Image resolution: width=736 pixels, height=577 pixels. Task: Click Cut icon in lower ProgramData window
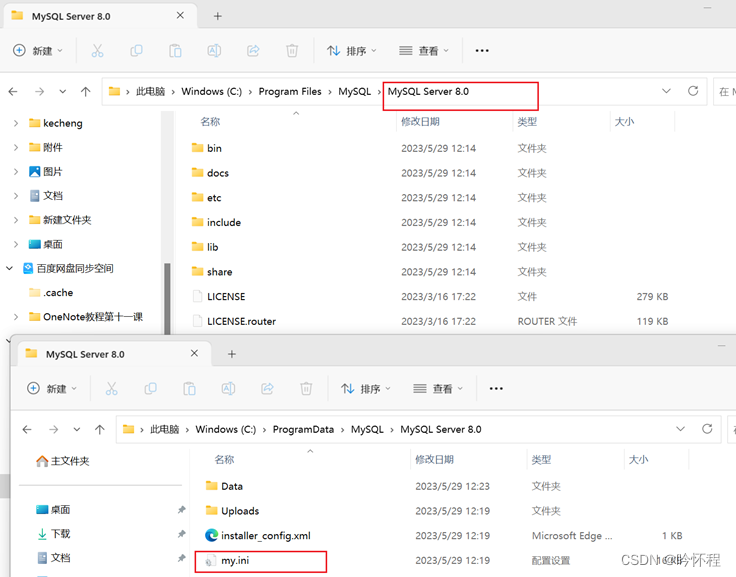coord(111,389)
